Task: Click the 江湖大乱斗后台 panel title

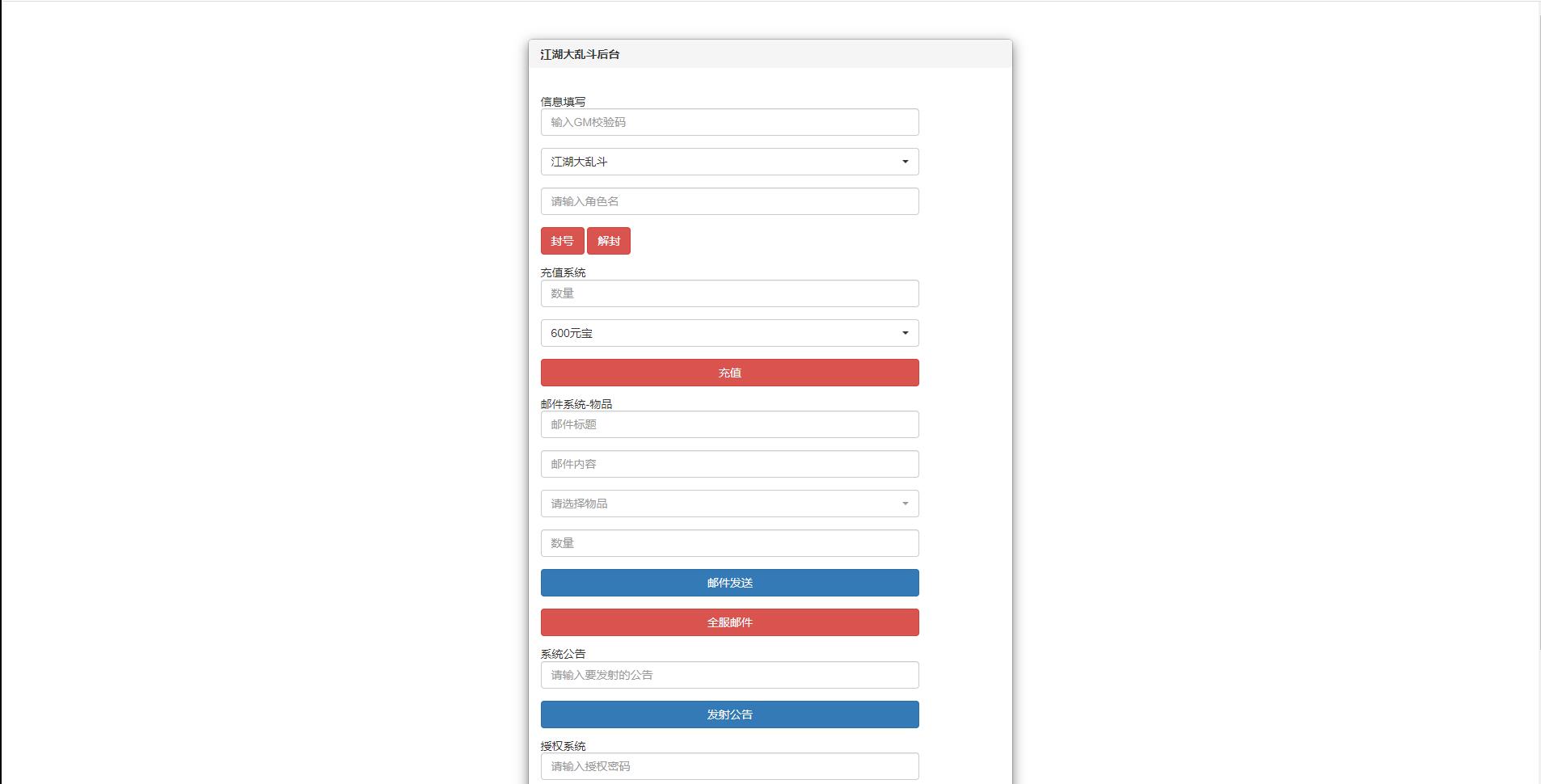Action: (580, 54)
